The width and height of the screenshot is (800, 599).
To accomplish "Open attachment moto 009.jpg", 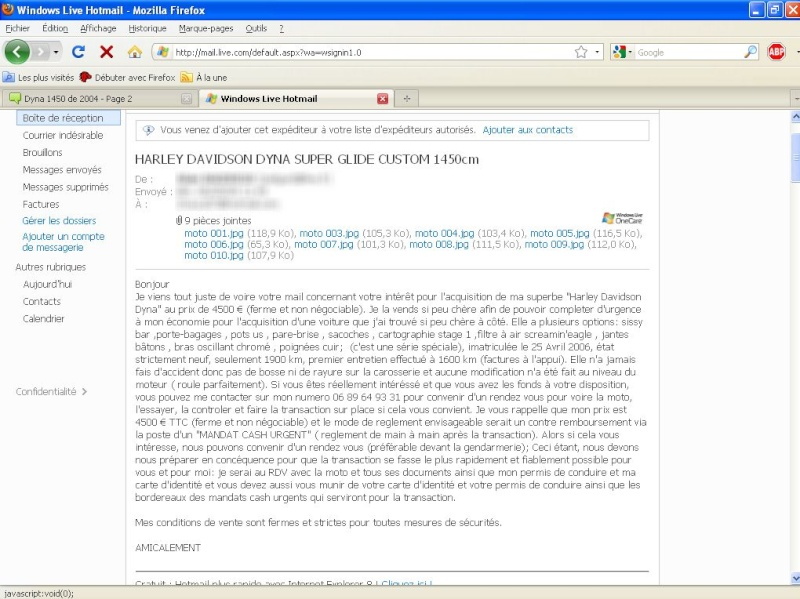I will point(554,244).
